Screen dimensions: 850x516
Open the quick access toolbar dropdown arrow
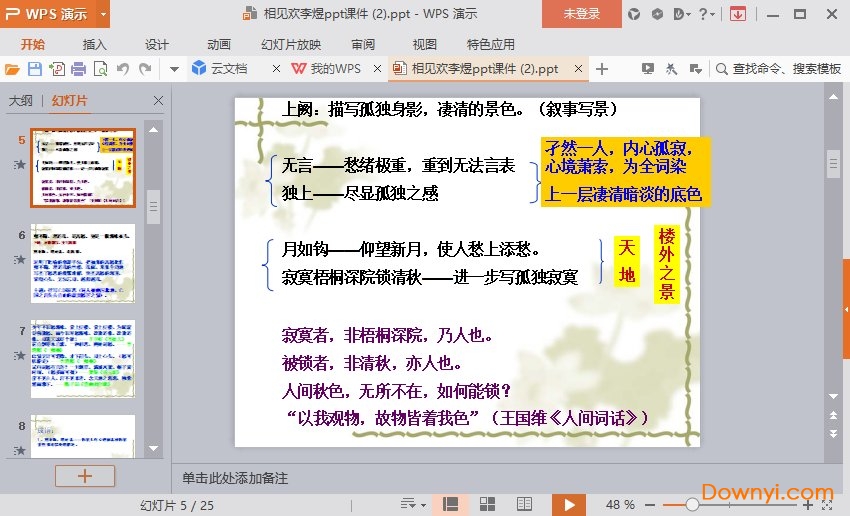(173, 69)
